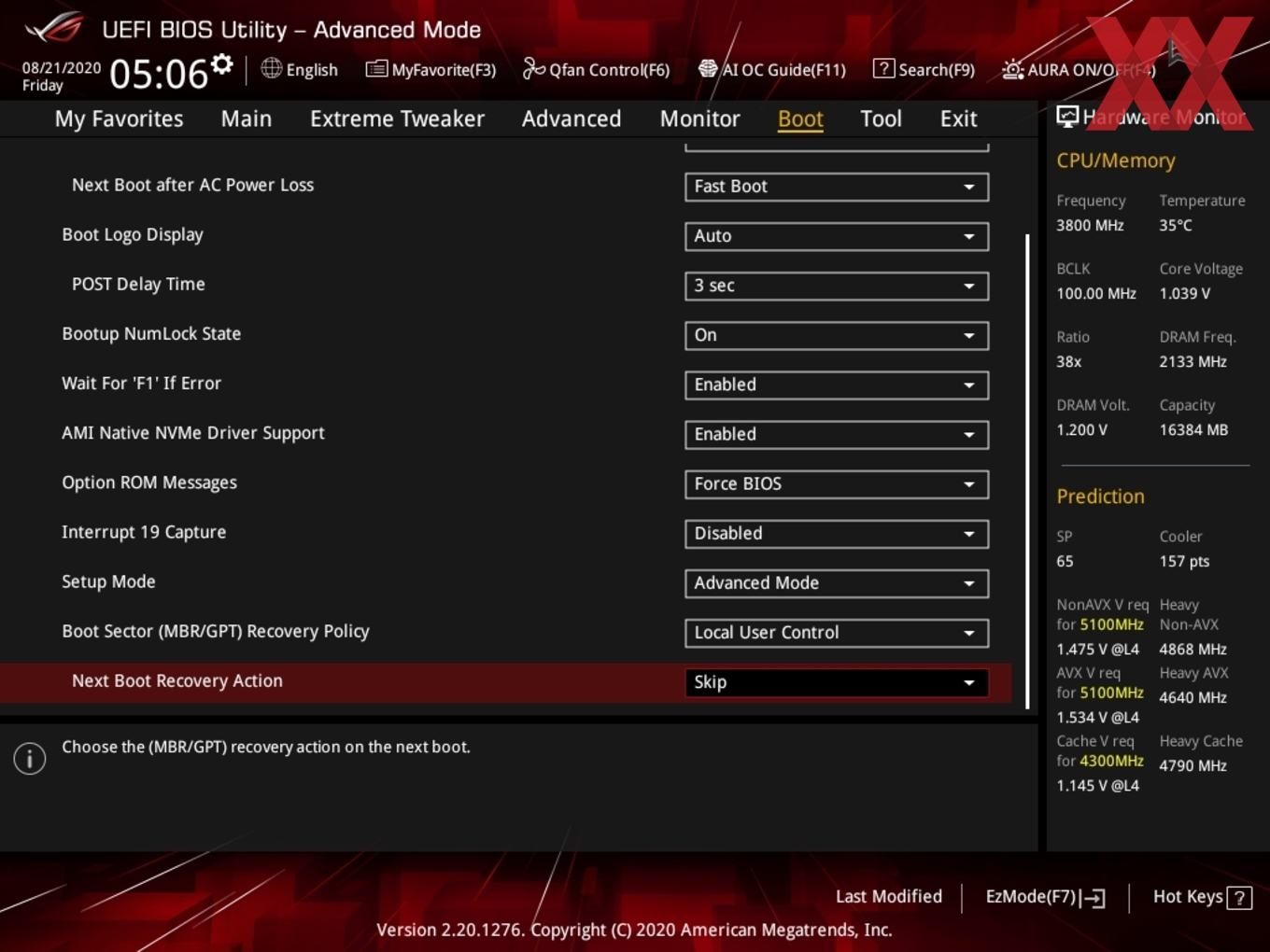Show Last Modified settings
Screen dimensions: 1270x952
(x=889, y=896)
